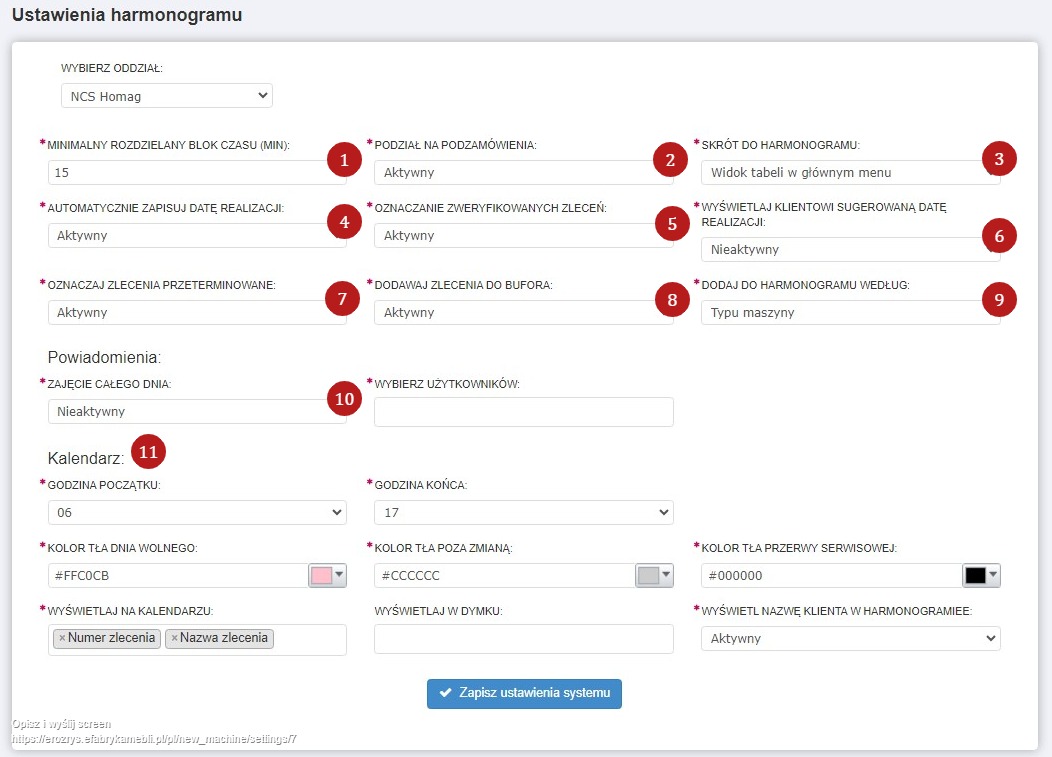Image resolution: width=1052 pixels, height=757 pixels.
Task: Open the pink day-off background color picker
Action: click(x=327, y=575)
